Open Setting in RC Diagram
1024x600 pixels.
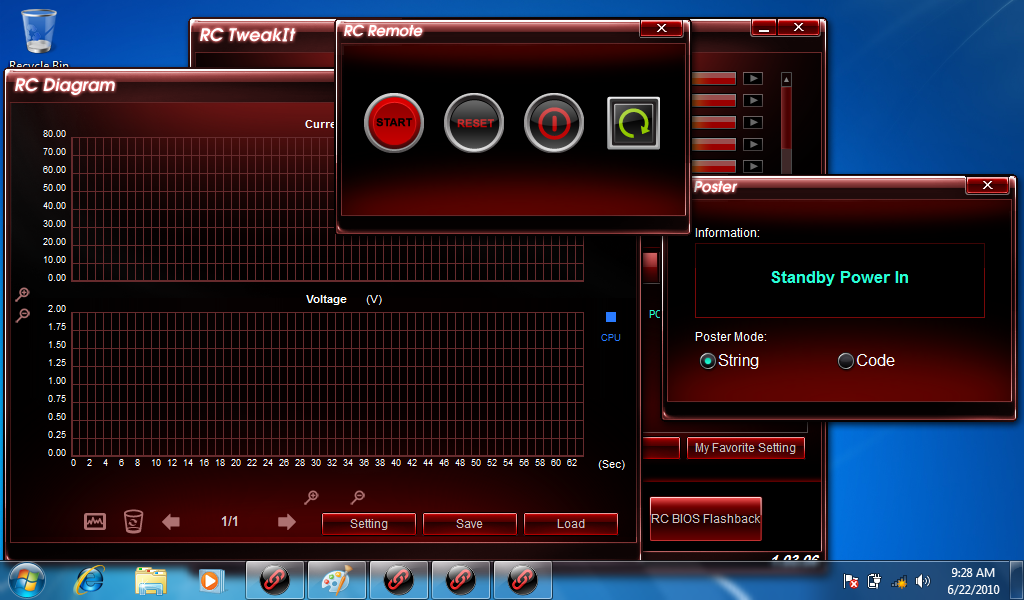pos(369,524)
